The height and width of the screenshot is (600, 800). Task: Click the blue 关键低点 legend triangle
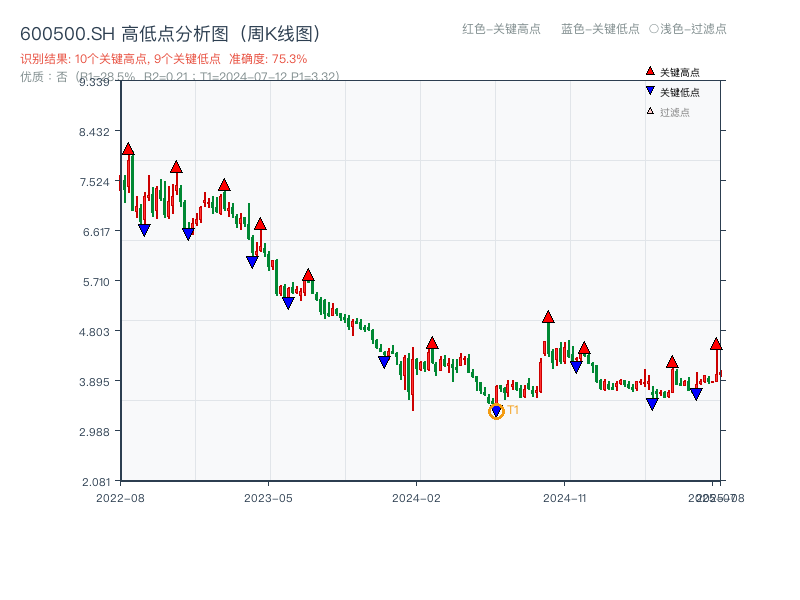(x=650, y=91)
